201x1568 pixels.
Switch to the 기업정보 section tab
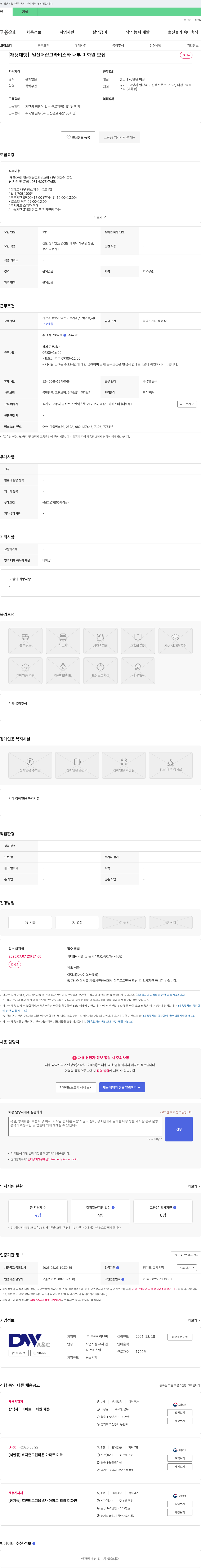[192, 46]
